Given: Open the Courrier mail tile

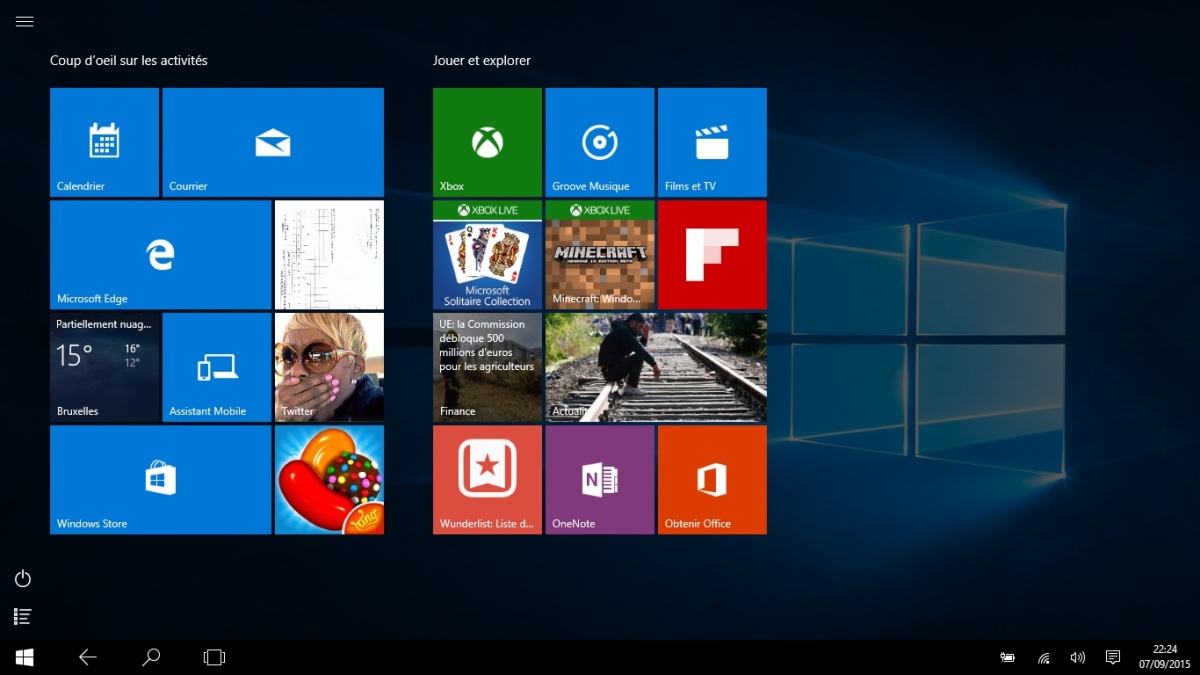Looking at the screenshot, I should [273, 142].
